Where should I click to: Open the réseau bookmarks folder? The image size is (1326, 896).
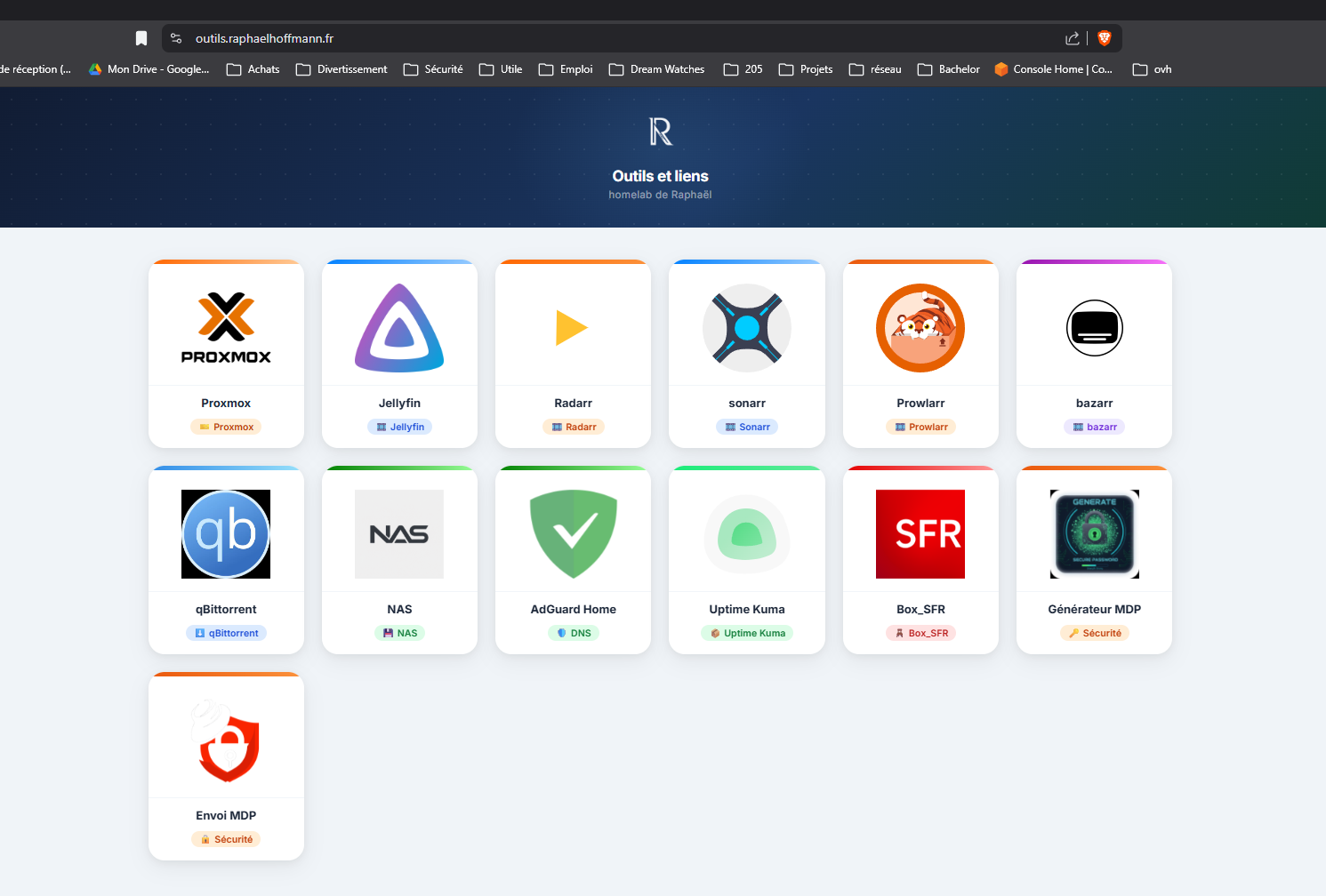875,69
